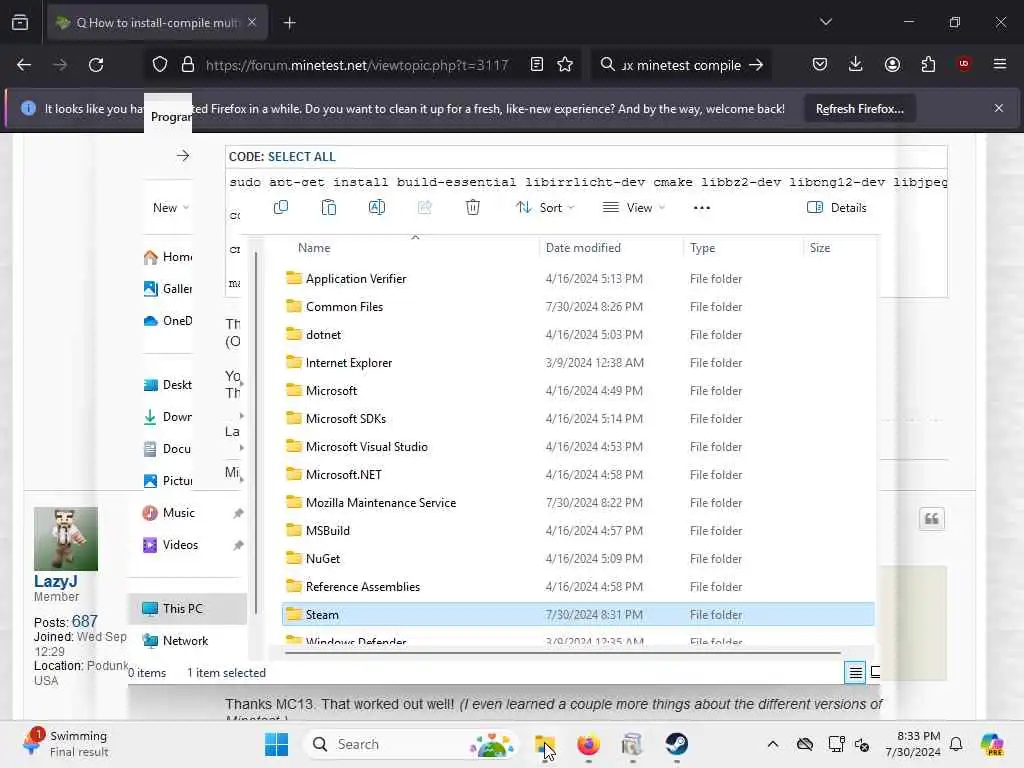Toggle the Details pane button
1024x768 pixels.
pyautogui.click(x=837, y=208)
